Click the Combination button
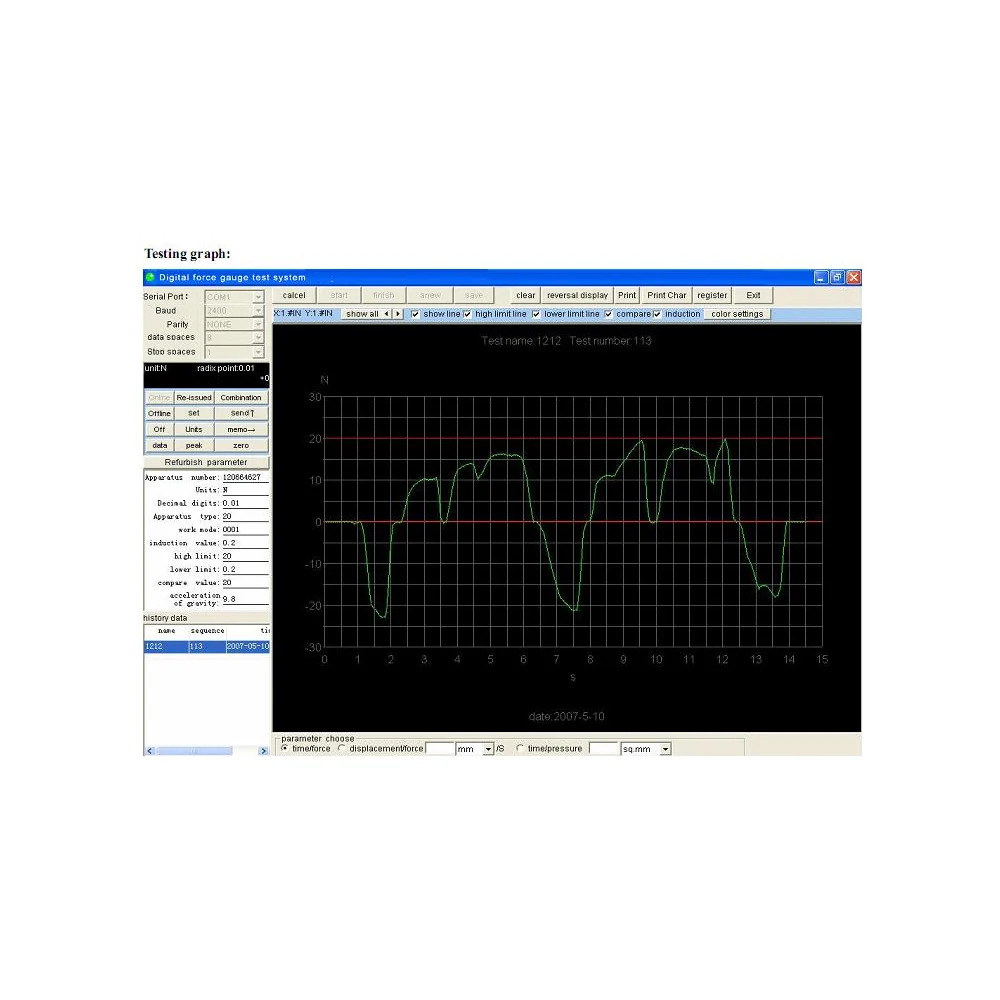Image resolution: width=1000 pixels, height=1000 pixels. [x=241, y=397]
